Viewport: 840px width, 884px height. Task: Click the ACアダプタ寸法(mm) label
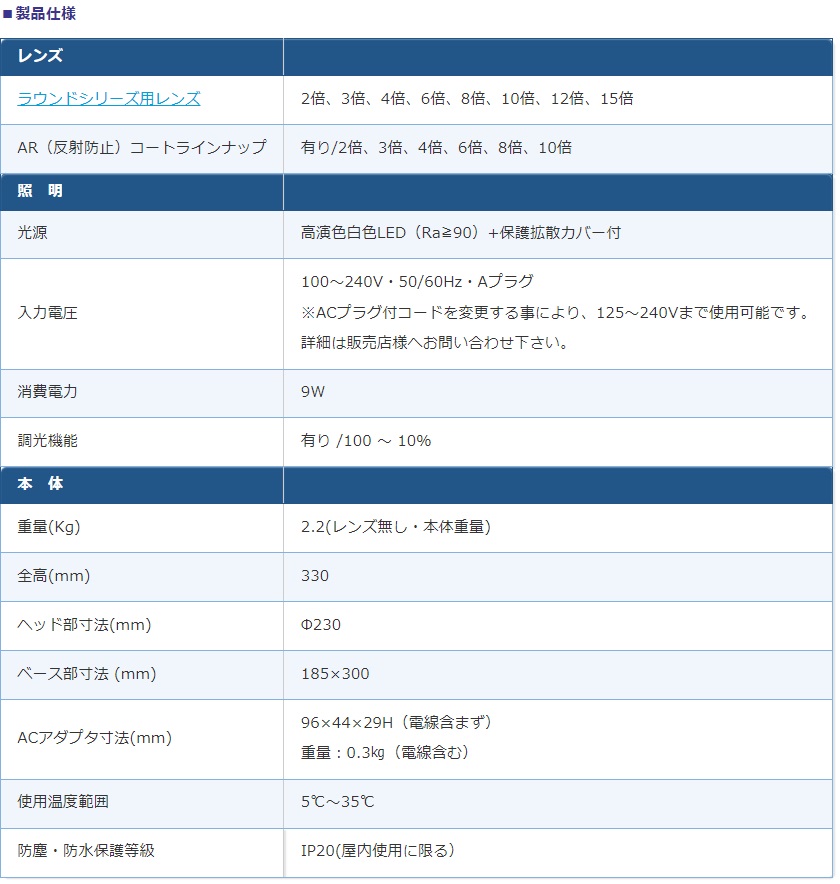pos(95,738)
